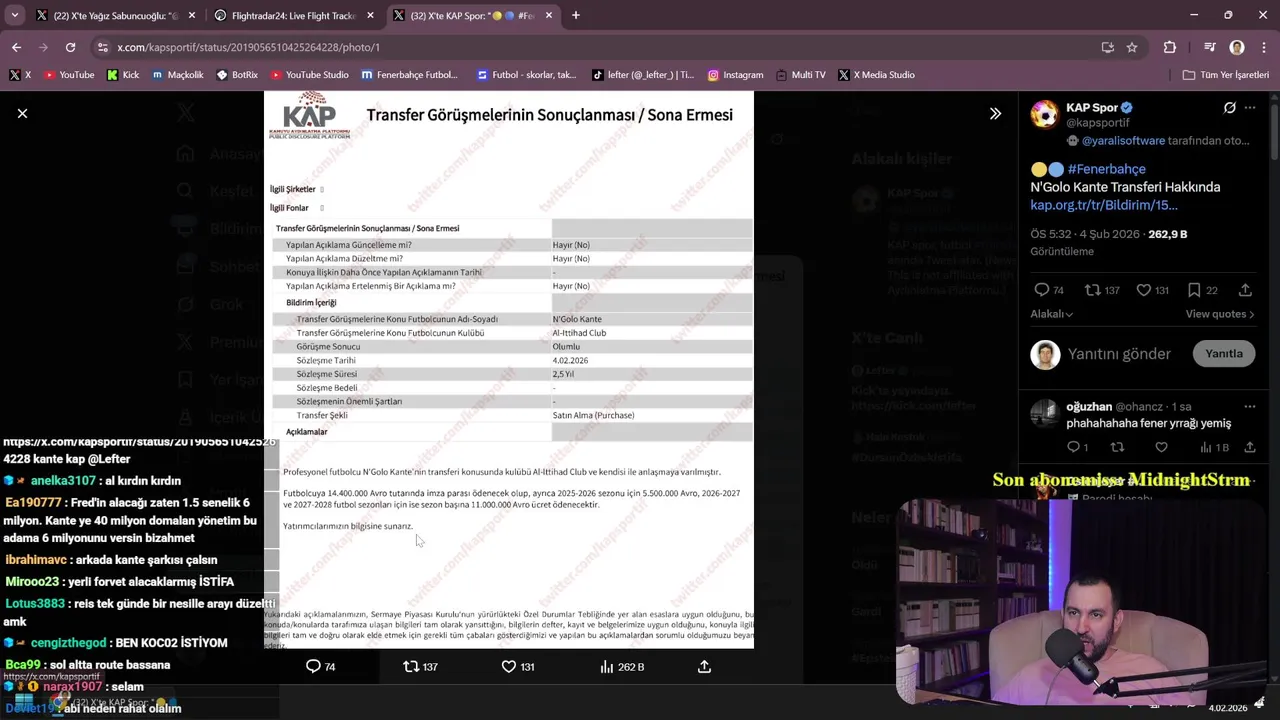
Task: Click the KAP document image
Action: point(508,370)
